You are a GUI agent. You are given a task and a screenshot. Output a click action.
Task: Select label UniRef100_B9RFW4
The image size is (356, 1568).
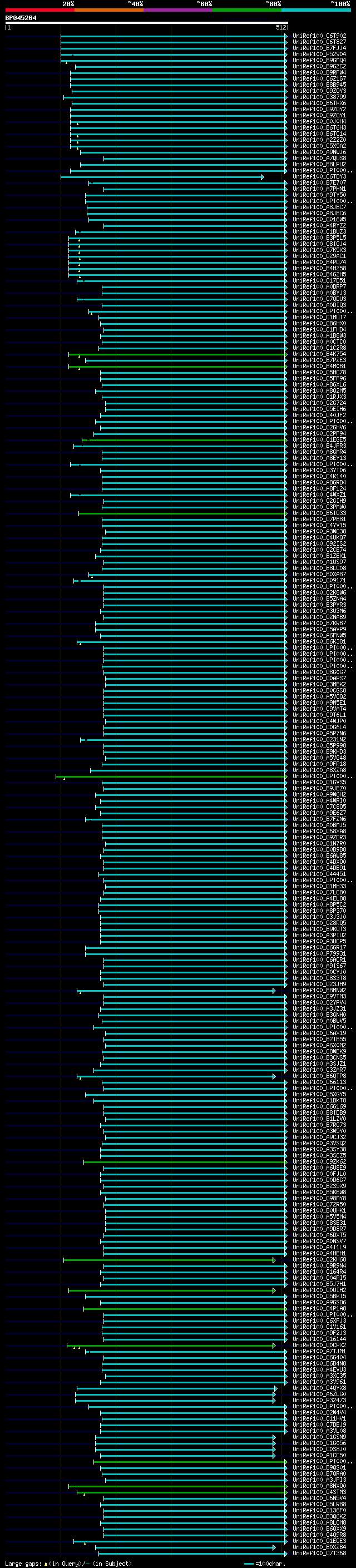click(319, 72)
